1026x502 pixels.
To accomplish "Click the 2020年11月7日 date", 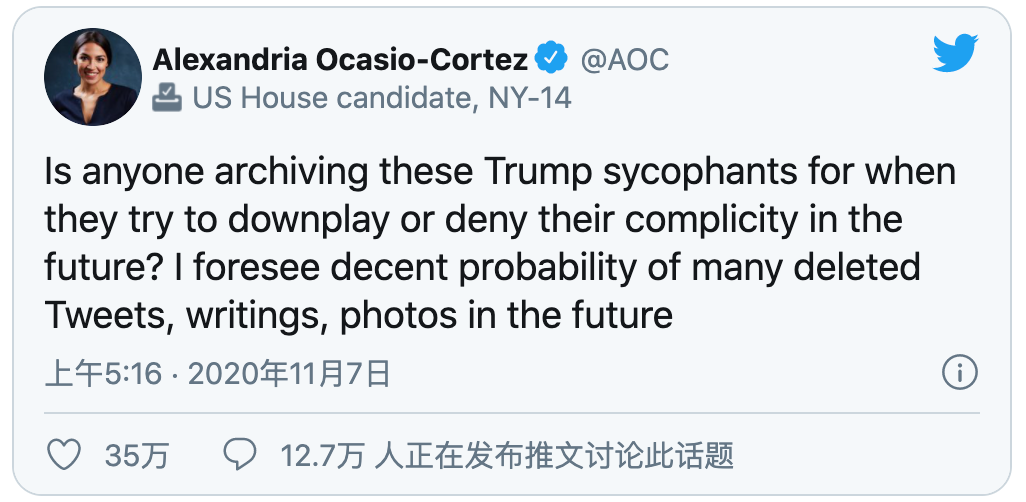I will pyautogui.click(x=289, y=374).
